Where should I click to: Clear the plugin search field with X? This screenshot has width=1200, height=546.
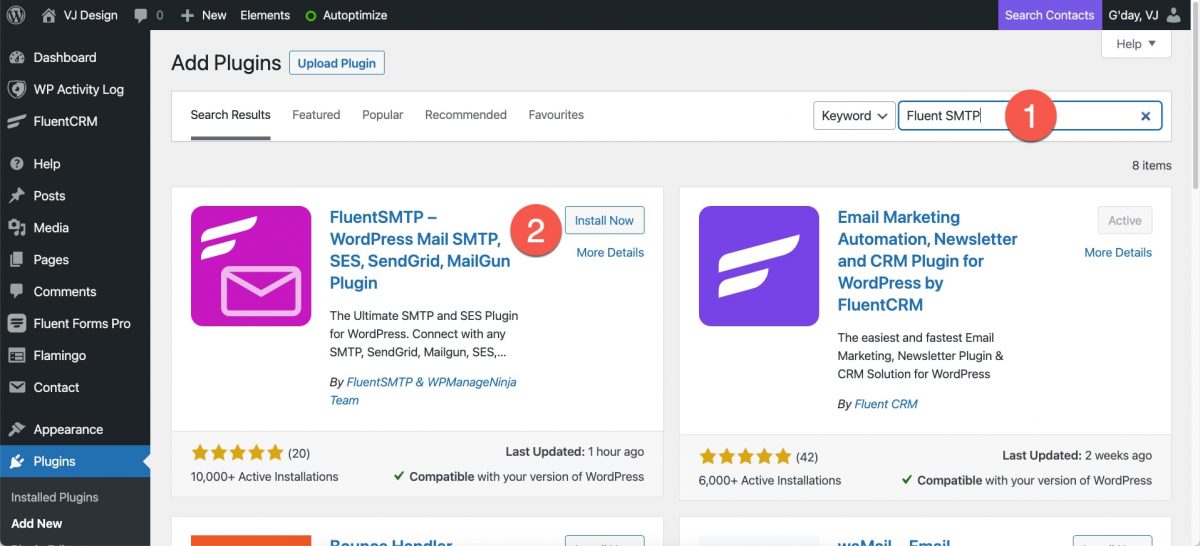click(x=1145, y=116)
